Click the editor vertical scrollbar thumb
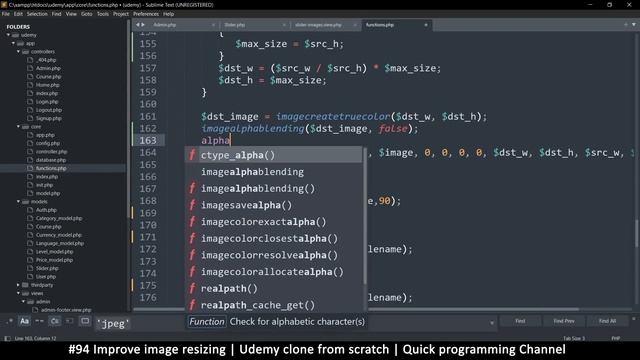 pyautogui.click(x=636, y=233)
